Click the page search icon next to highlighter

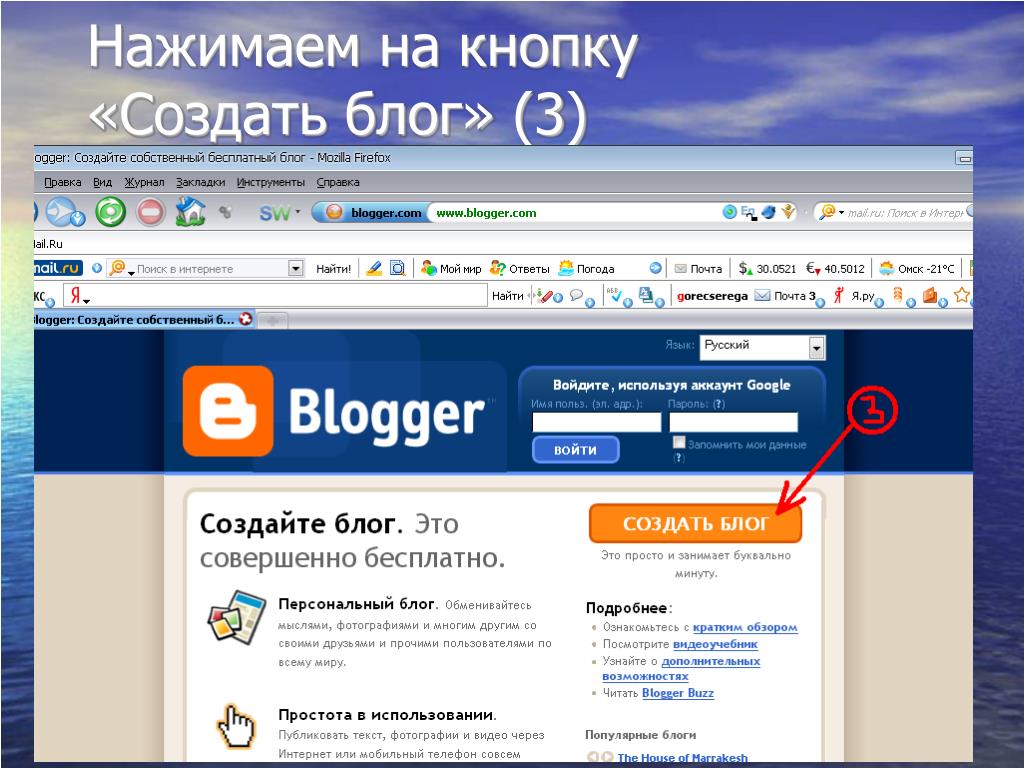397,268
